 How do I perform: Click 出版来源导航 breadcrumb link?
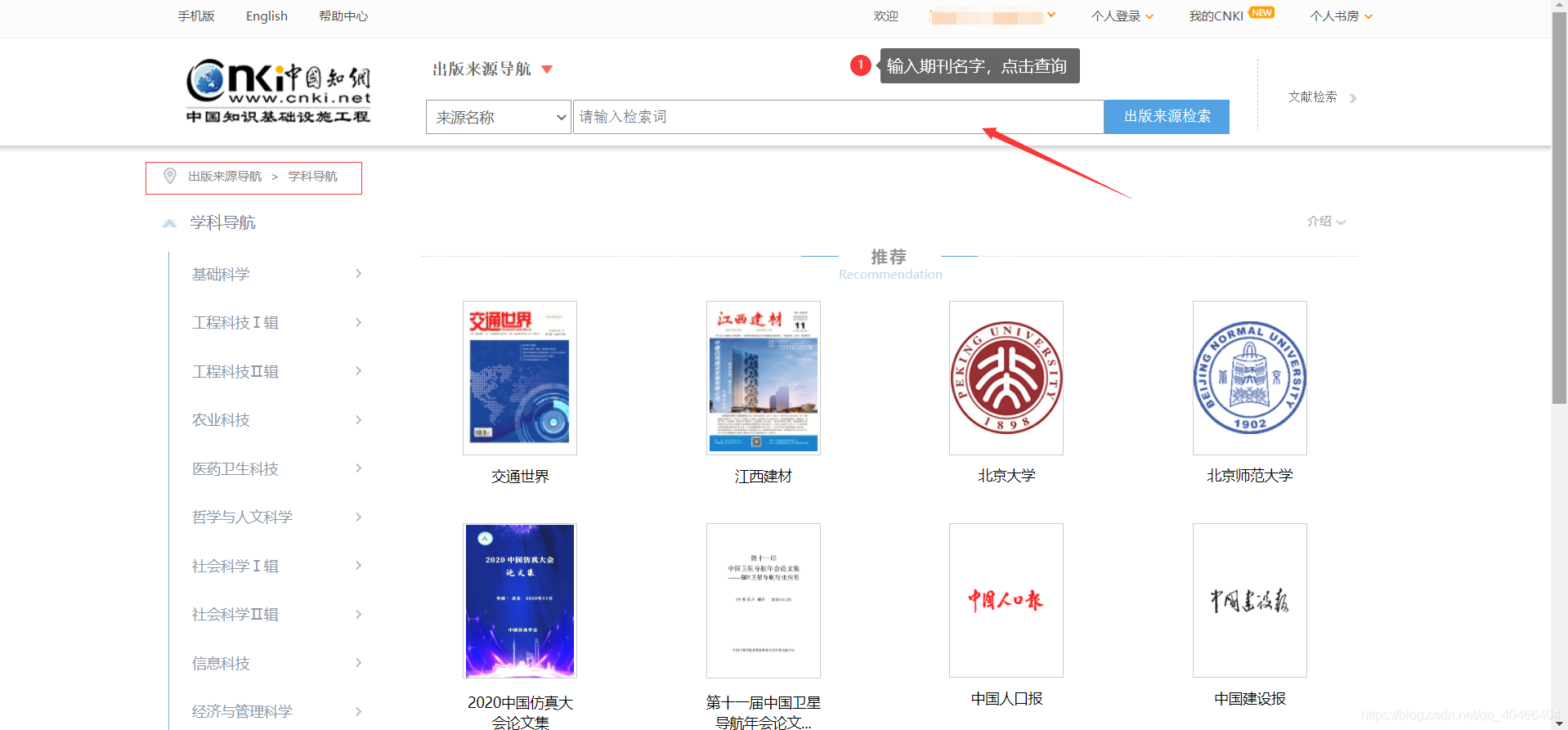point(225,177)
